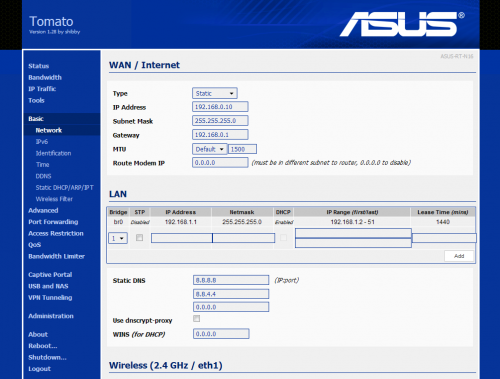This screenshot has height=379, width=500.
Task: Open the MTU Default dropdown
Action: pyautogui.click(x=210, y=149)
